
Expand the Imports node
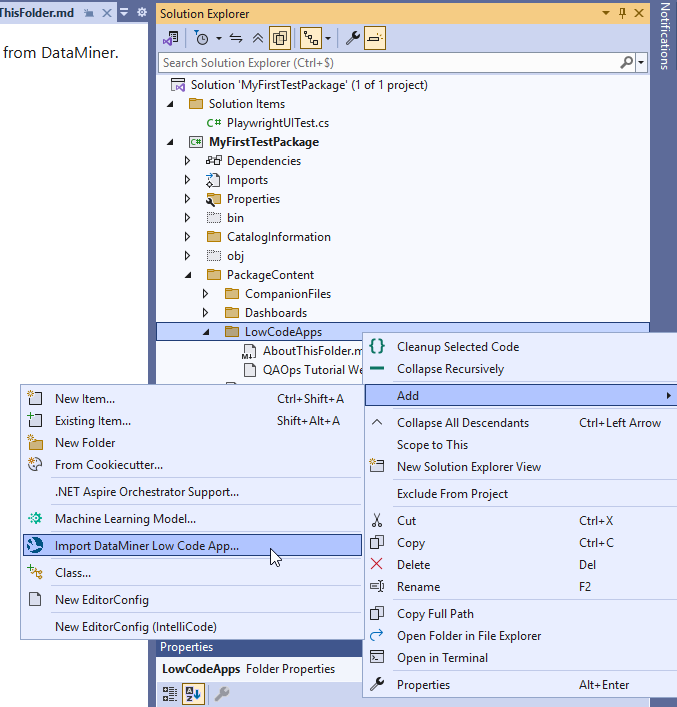click(x=187, y=180)
